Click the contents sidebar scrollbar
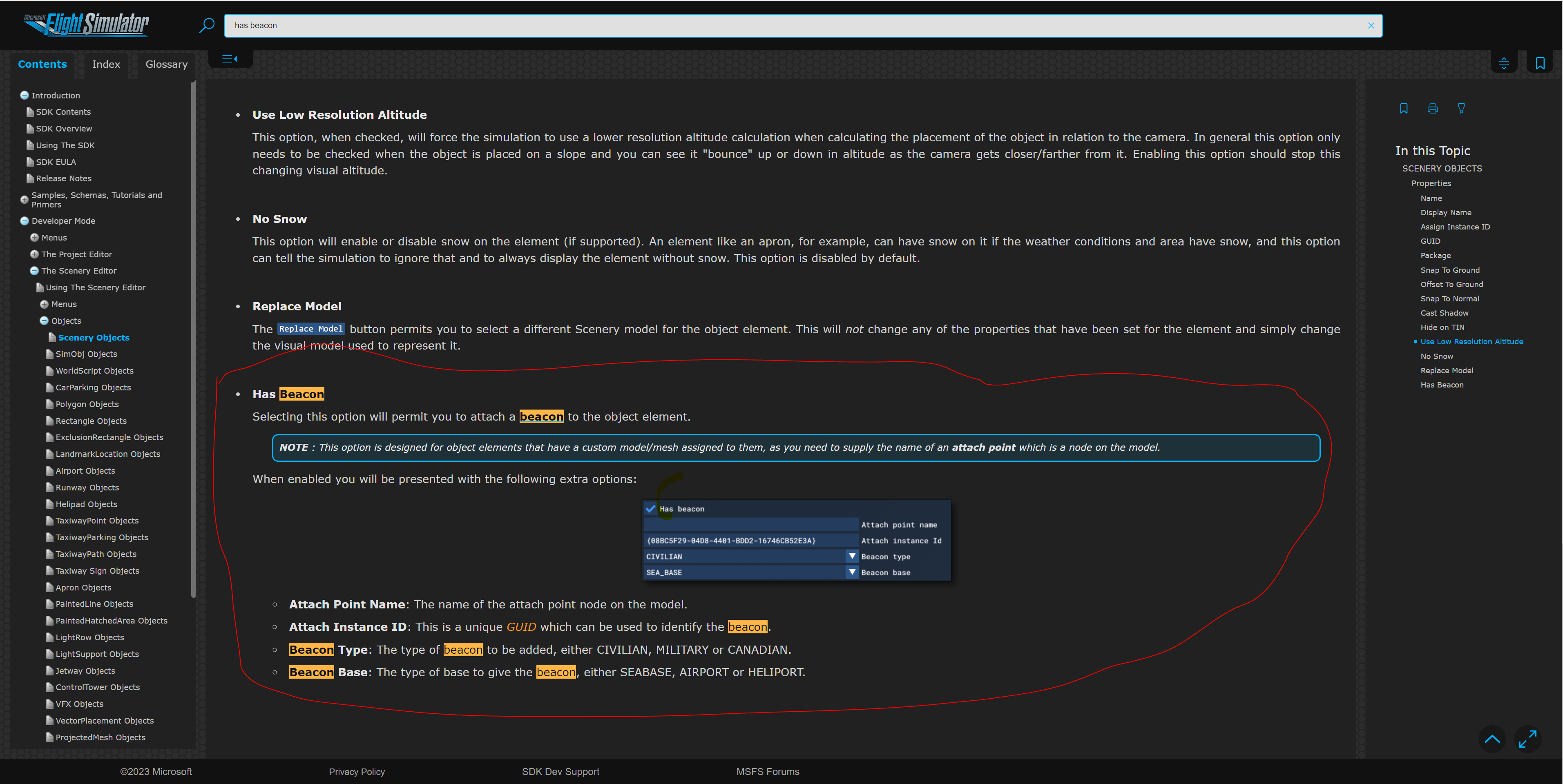Screen dimensions: 1563x784 (x=193, y=340)
